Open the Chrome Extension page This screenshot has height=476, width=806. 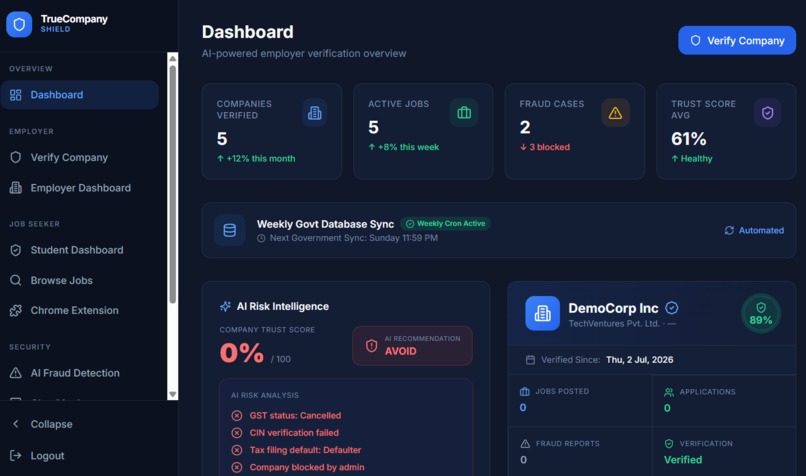[x=80, y=310]
